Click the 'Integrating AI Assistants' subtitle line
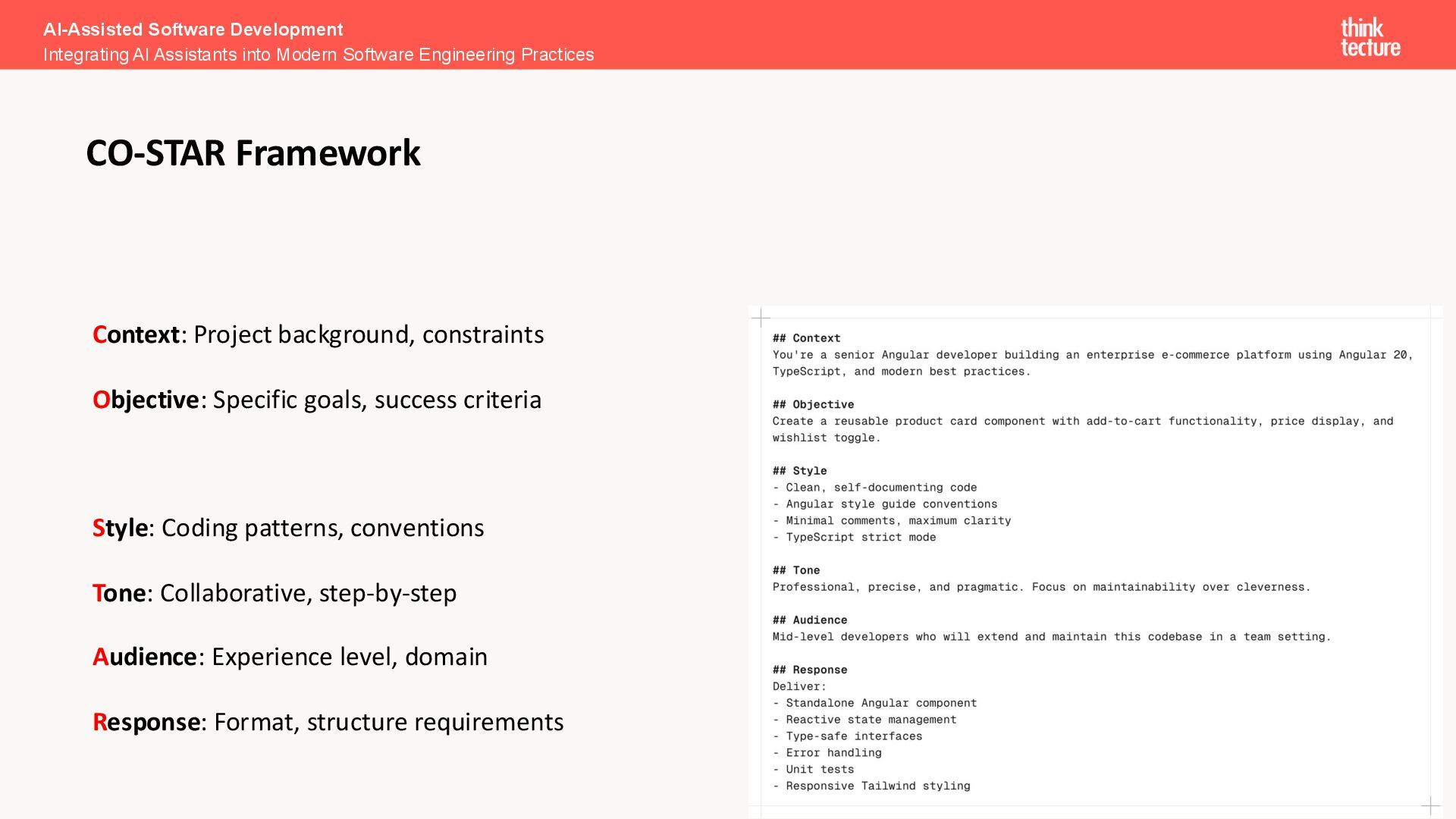 (318, 55)
